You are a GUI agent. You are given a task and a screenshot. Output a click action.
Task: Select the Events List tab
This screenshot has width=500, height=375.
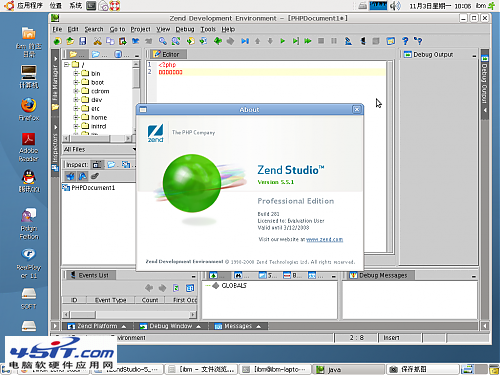point(90,275)
